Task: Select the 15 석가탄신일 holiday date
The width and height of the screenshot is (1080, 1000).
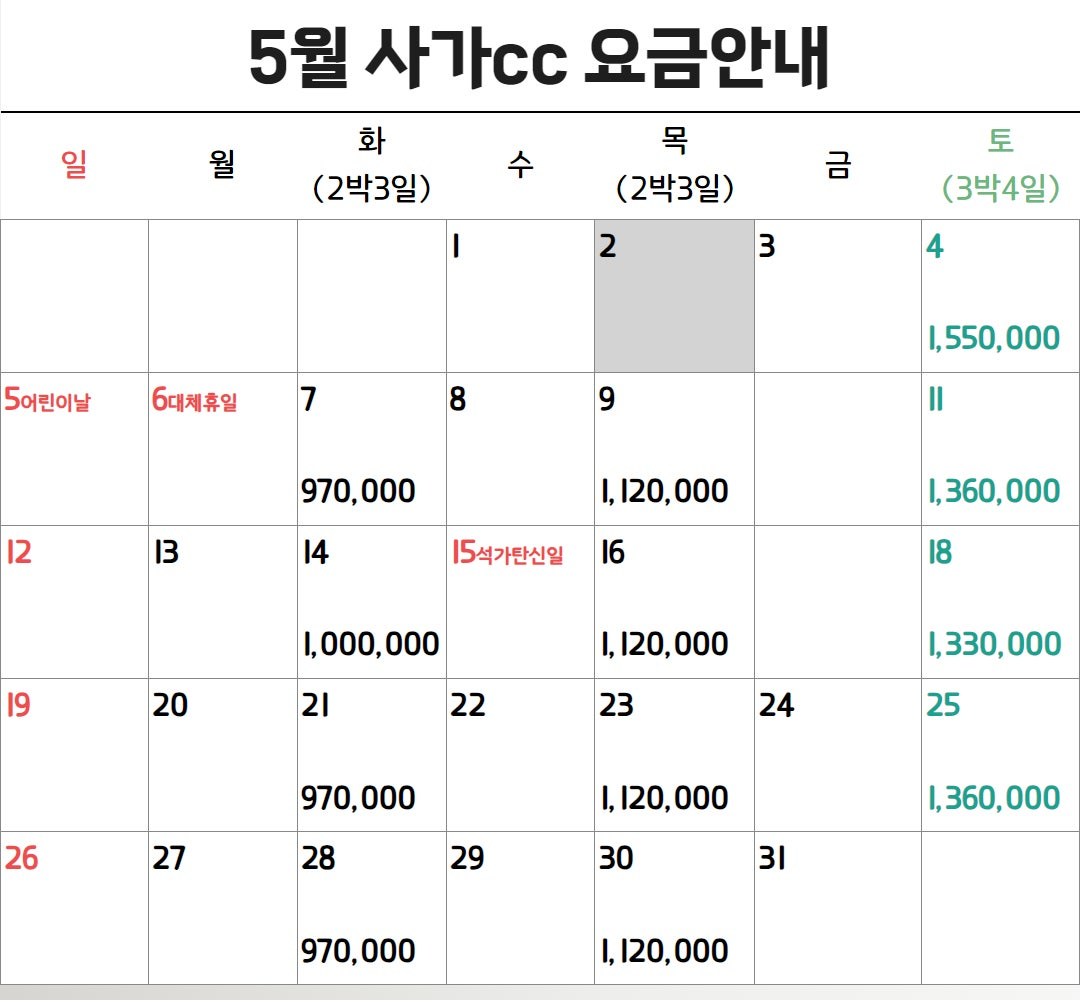Action: point(508,554)
